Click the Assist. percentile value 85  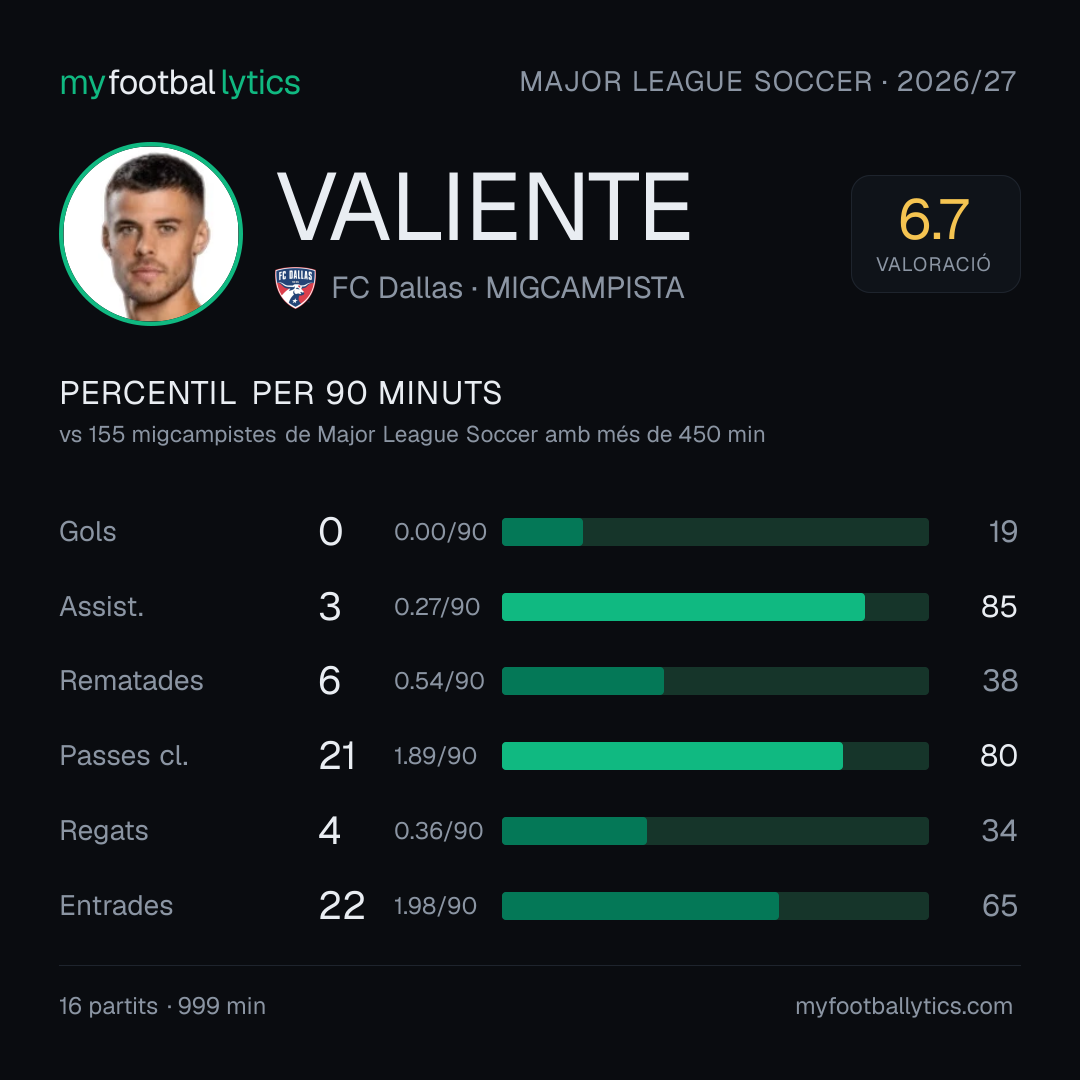click(999, 607)
